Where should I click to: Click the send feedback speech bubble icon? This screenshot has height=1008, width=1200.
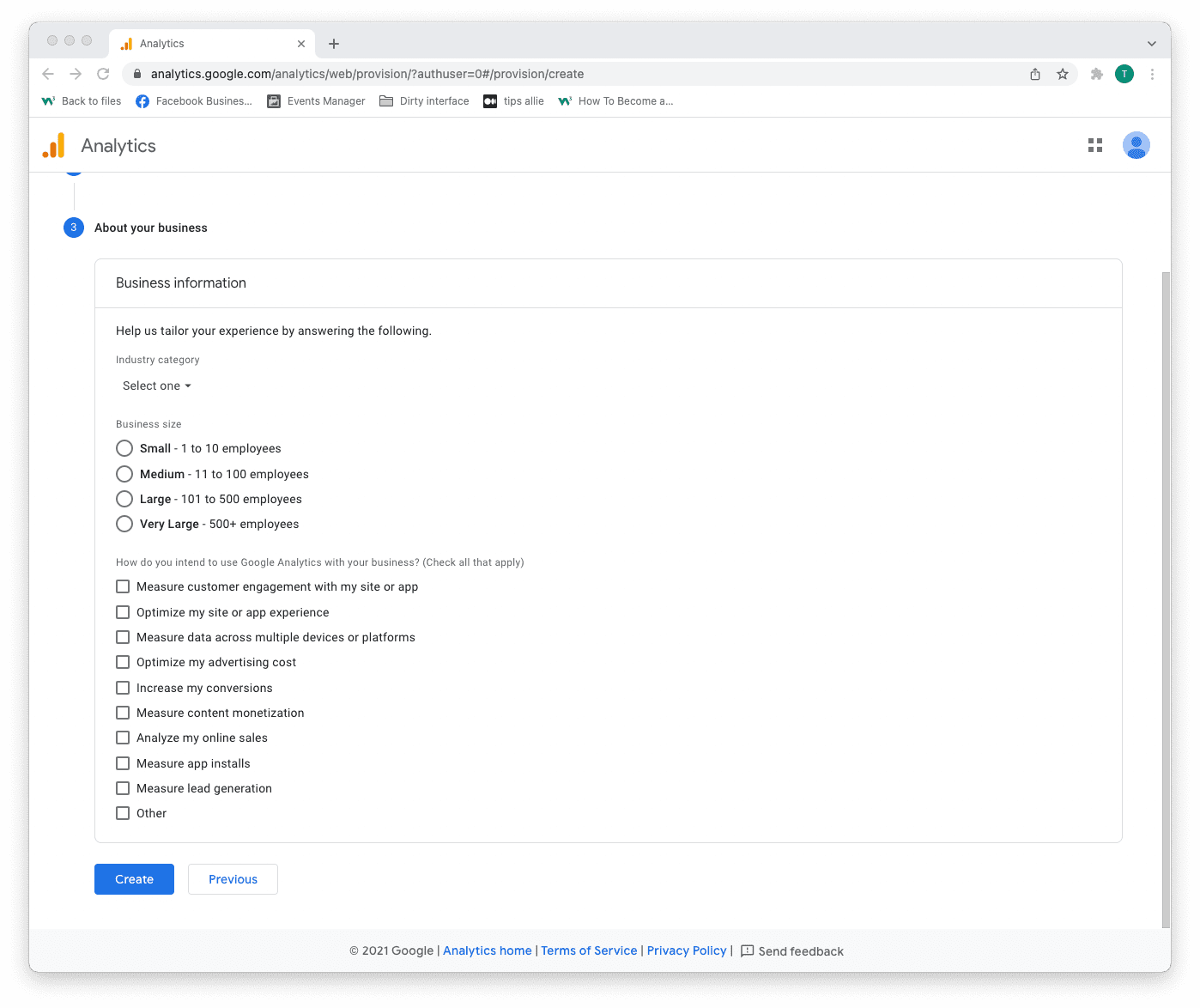click(746, 950)
